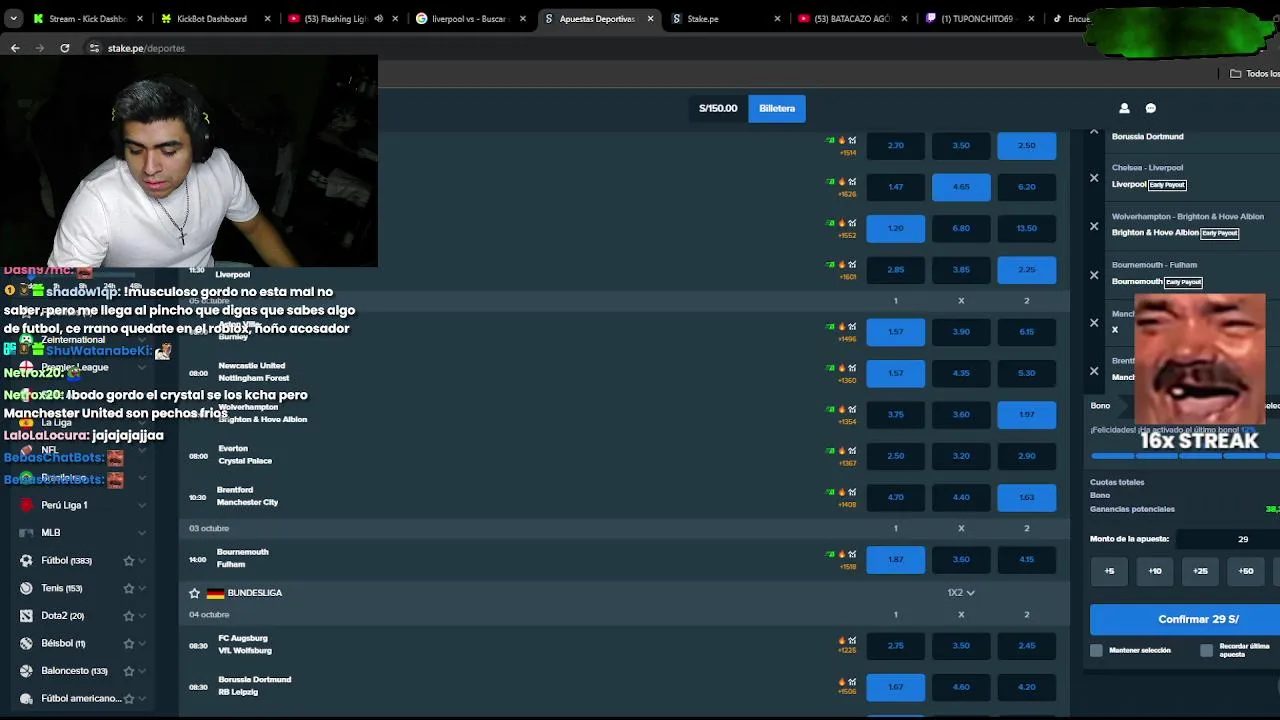Image resolution: width=1280 pixels, height=720 pixels.
Task: Click browser back arrow button
Action: (x=15, y=48)
